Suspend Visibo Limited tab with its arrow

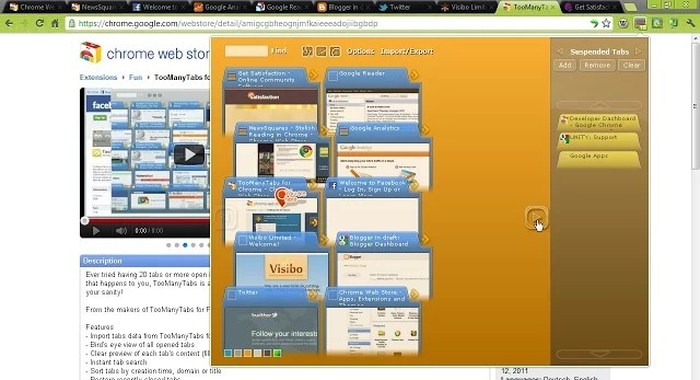pyautogui.click(x=324, y=240)
